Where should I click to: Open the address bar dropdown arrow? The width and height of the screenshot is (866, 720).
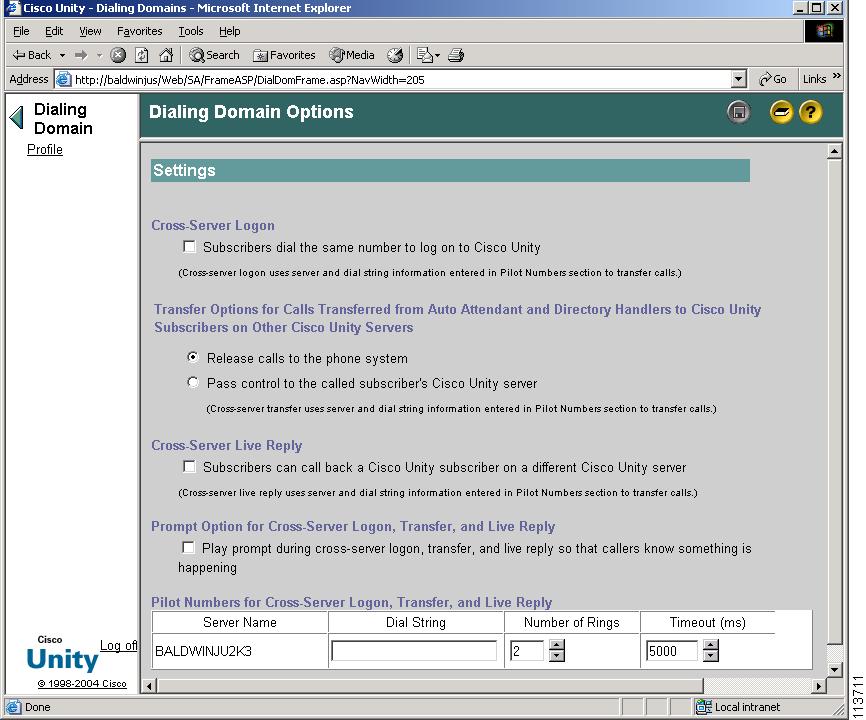coord(738,80)
